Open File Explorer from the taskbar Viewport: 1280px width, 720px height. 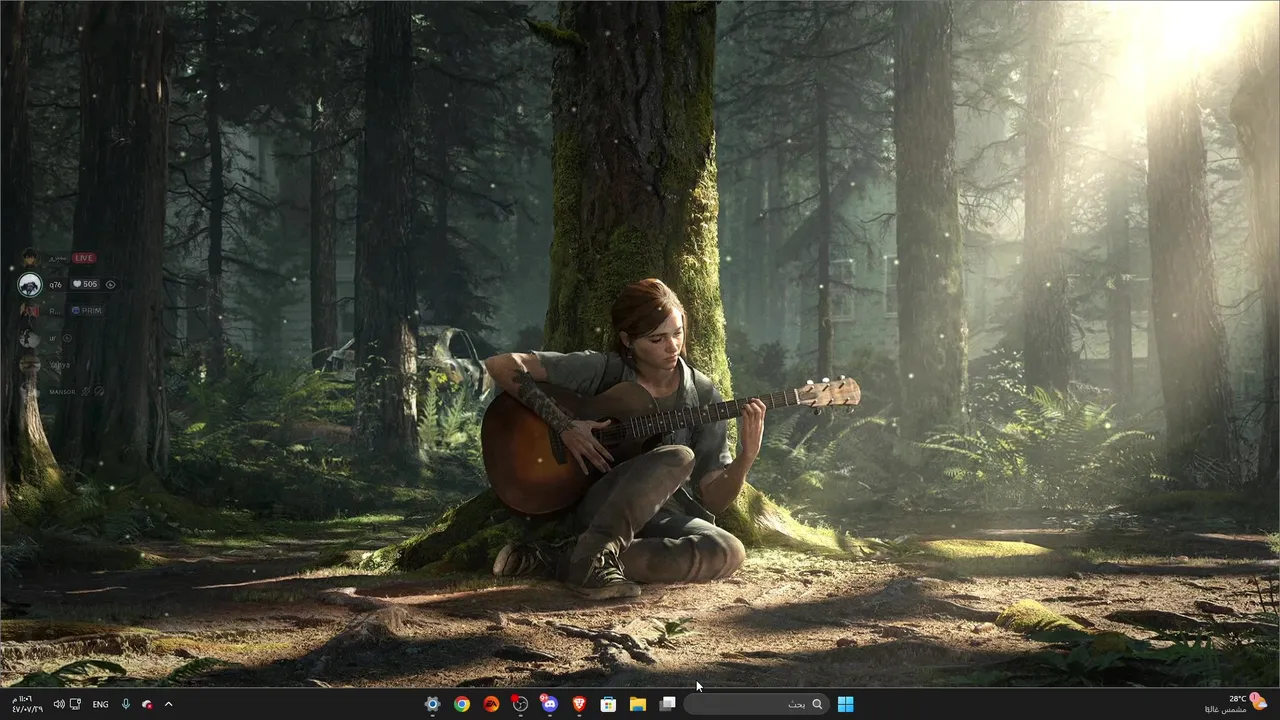[638, 704]
